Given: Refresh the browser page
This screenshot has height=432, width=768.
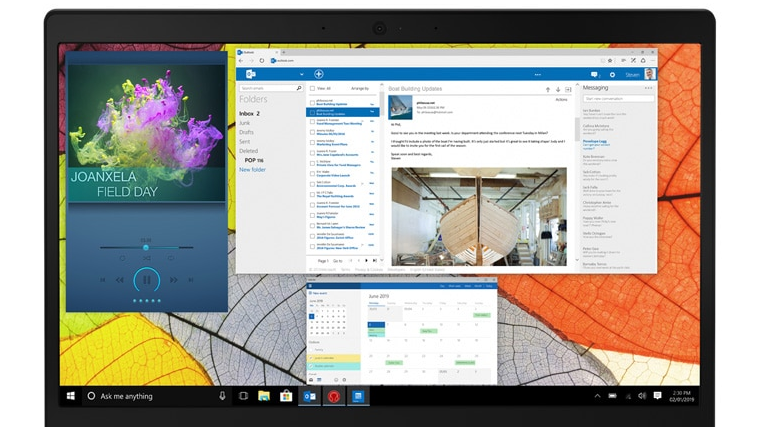Looking at the screenshot, I should pyautogui.click(x=262, y=61).
